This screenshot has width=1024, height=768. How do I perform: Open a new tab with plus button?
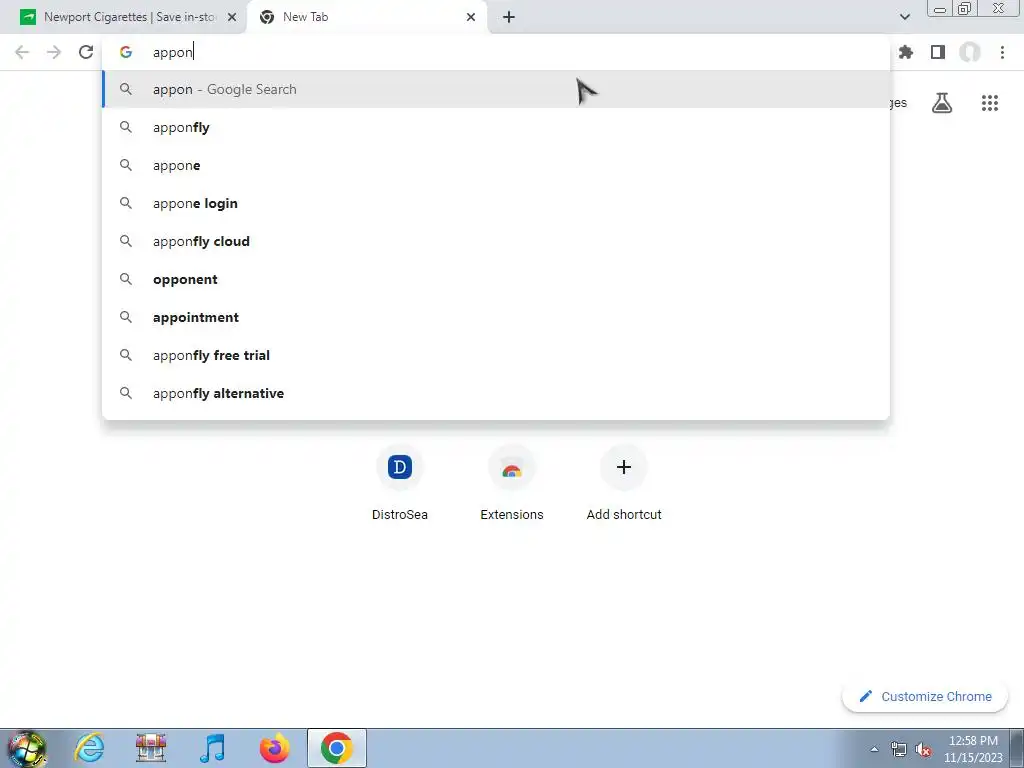[509, 17]
